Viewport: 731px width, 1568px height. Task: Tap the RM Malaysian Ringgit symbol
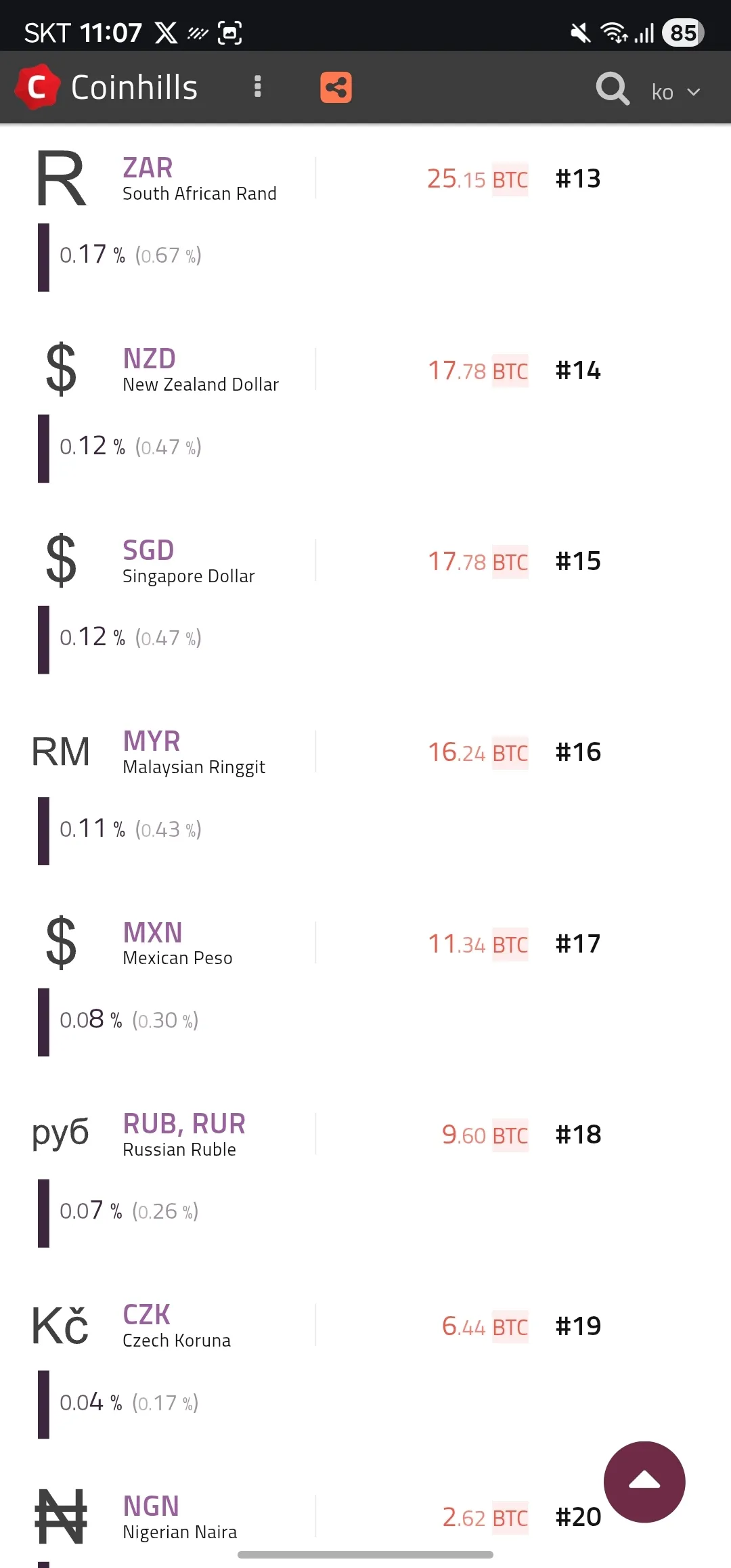click(x=61, y=752)
